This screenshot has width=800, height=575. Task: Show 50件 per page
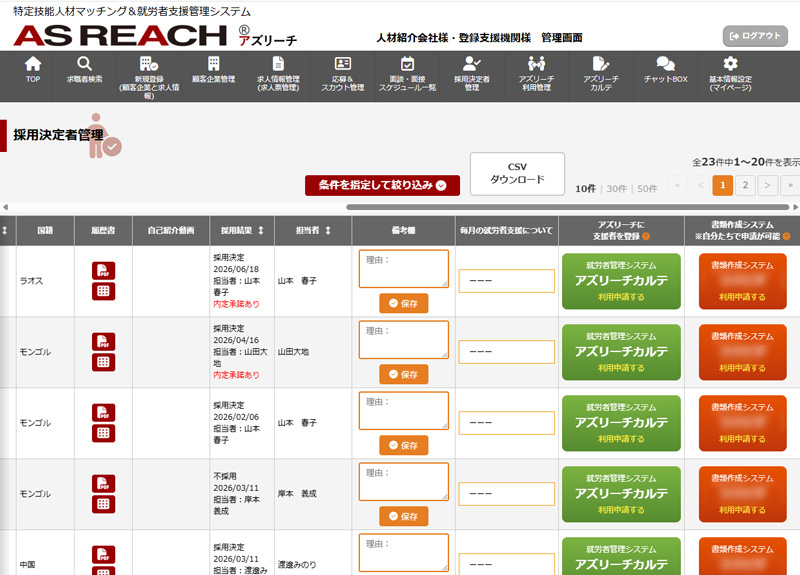647,189
